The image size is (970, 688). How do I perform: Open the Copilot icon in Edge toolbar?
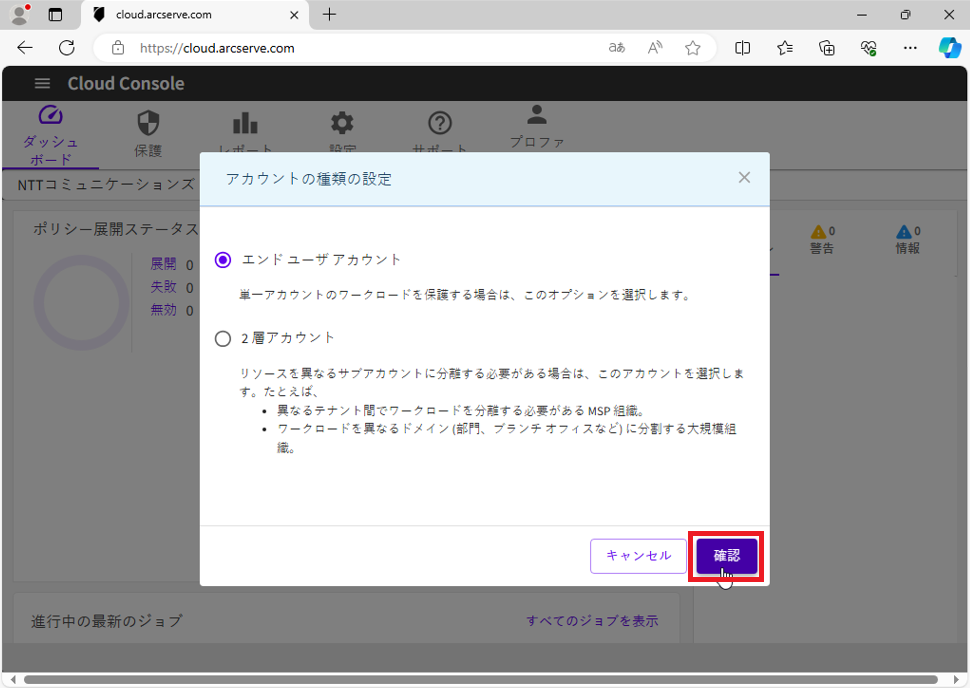coord(949,48)
